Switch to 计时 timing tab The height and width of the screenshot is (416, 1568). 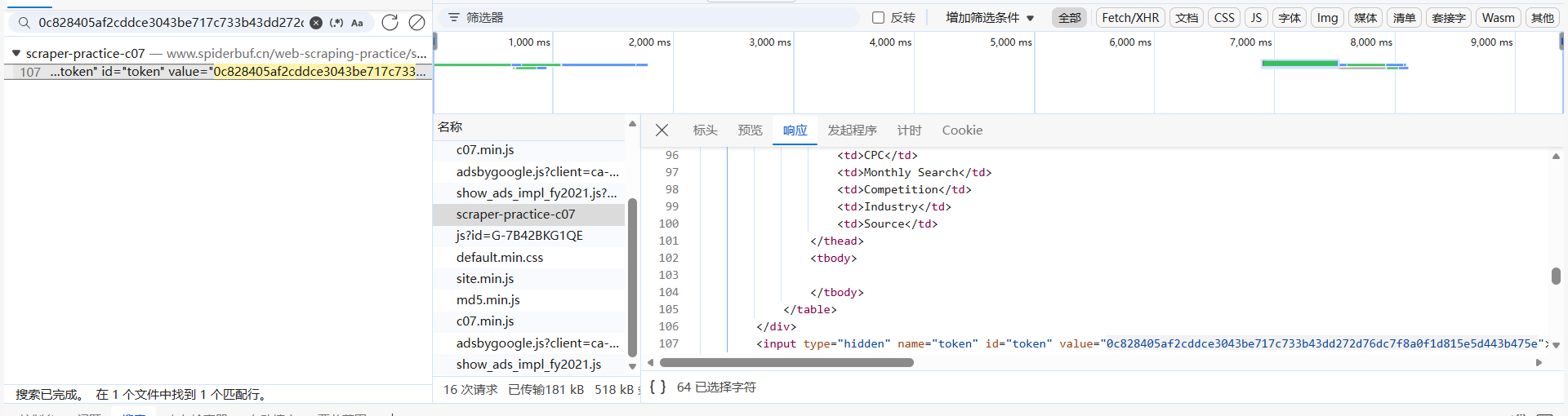[x=909, y=131]
